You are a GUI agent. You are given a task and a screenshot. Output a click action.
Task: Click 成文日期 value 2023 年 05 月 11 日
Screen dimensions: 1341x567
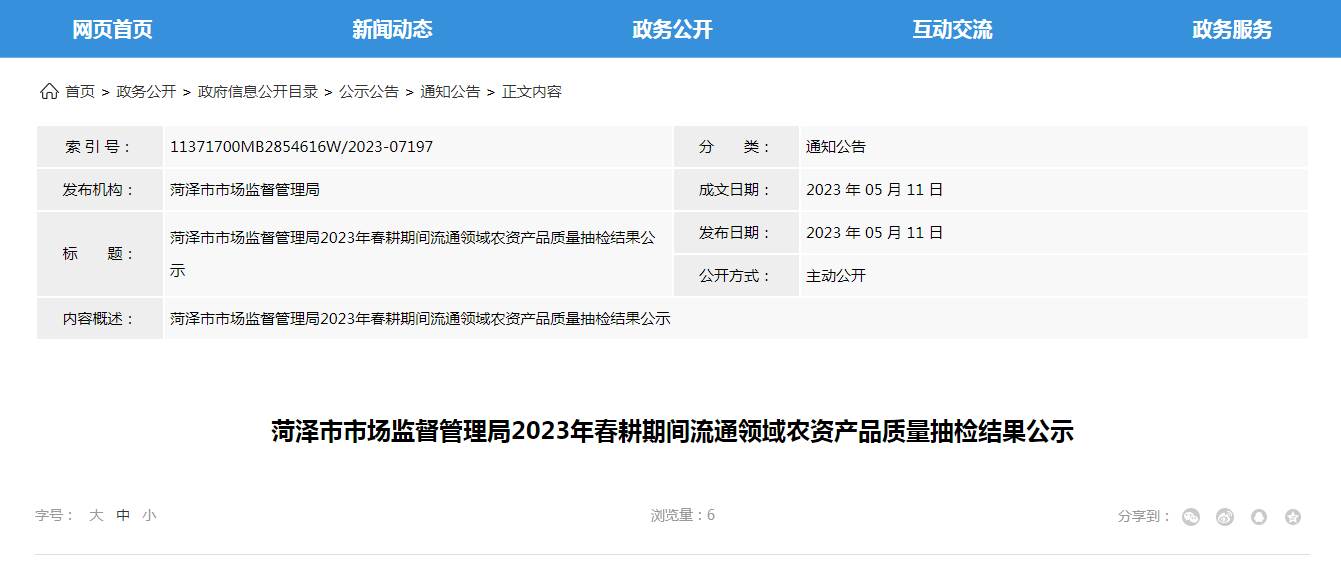pos(874,190)
